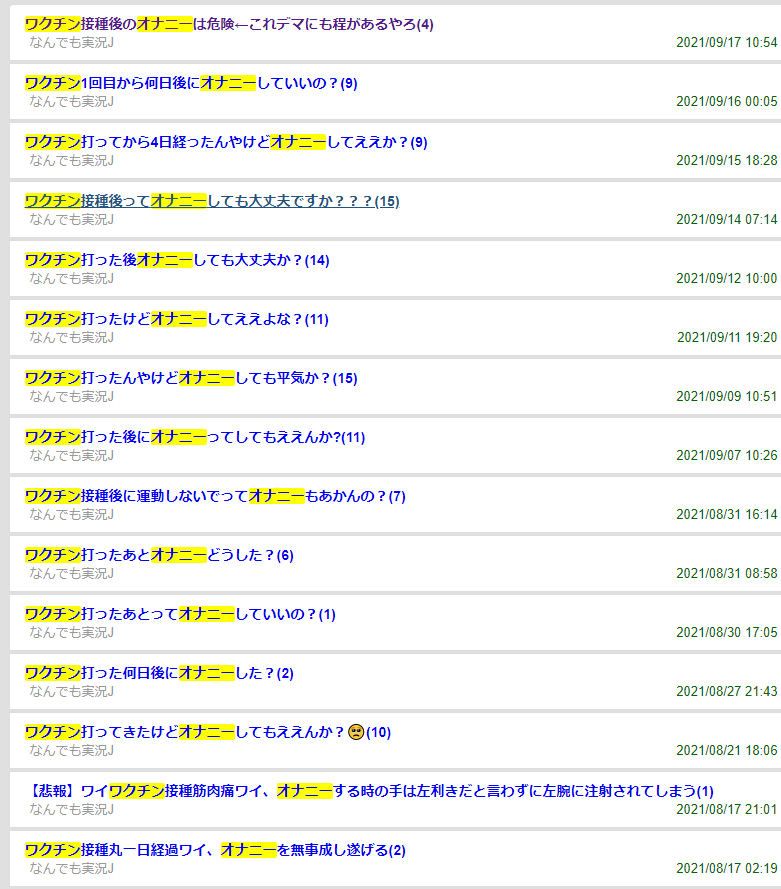Open thread posted 2021/09/09 10:51
The height and width of the screenshot is (889, 781).
[190, 378]
